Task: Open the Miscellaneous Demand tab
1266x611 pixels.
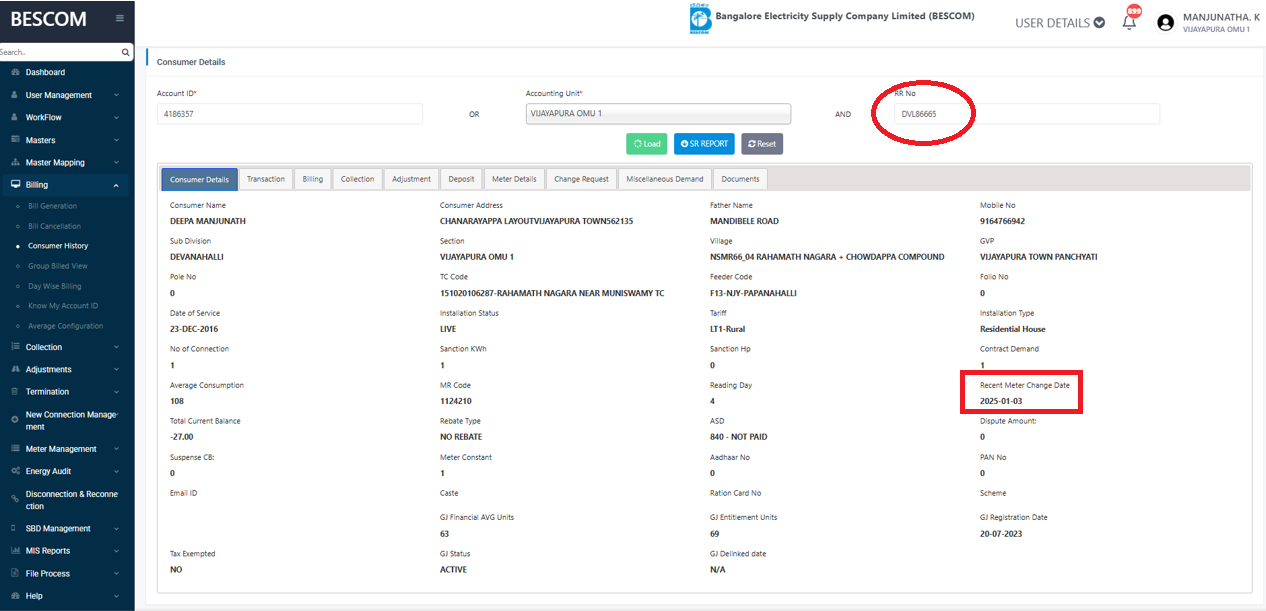Action: (665, 179)
